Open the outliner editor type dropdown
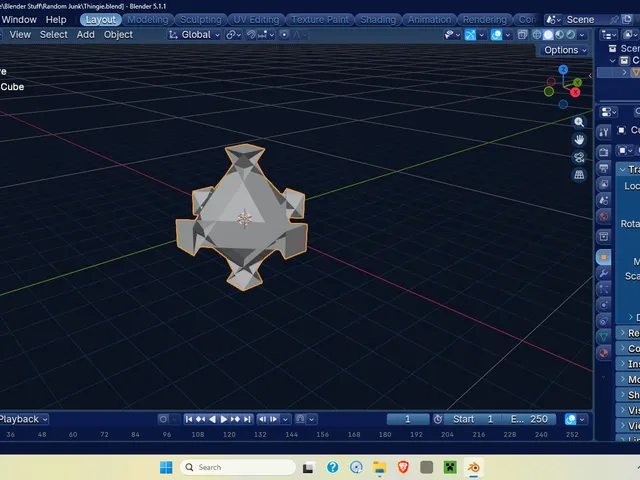This screenshot has height=480, width=640. (x=609, y=35)
